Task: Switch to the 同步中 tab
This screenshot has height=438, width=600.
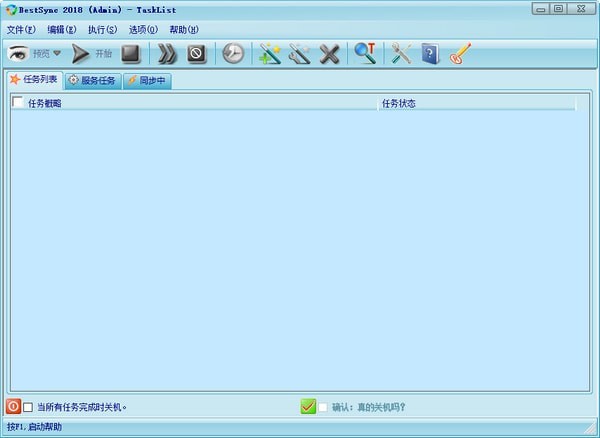Action: (147, 81)
